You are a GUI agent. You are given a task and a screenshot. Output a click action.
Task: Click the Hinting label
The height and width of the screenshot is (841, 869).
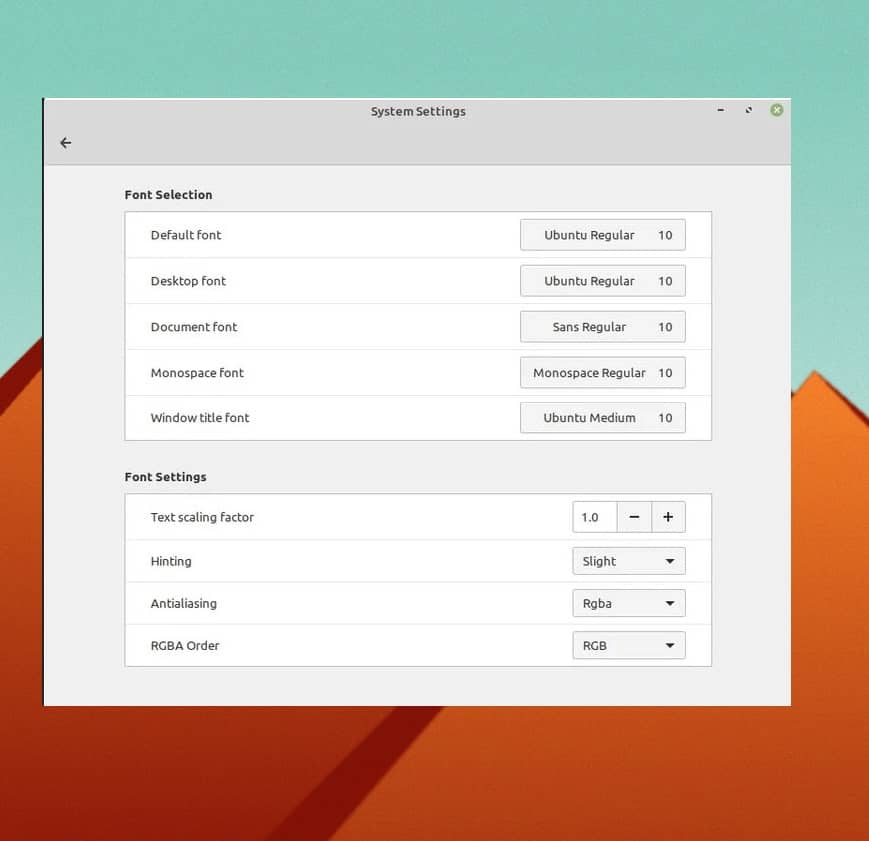click(x=171, y=561)
